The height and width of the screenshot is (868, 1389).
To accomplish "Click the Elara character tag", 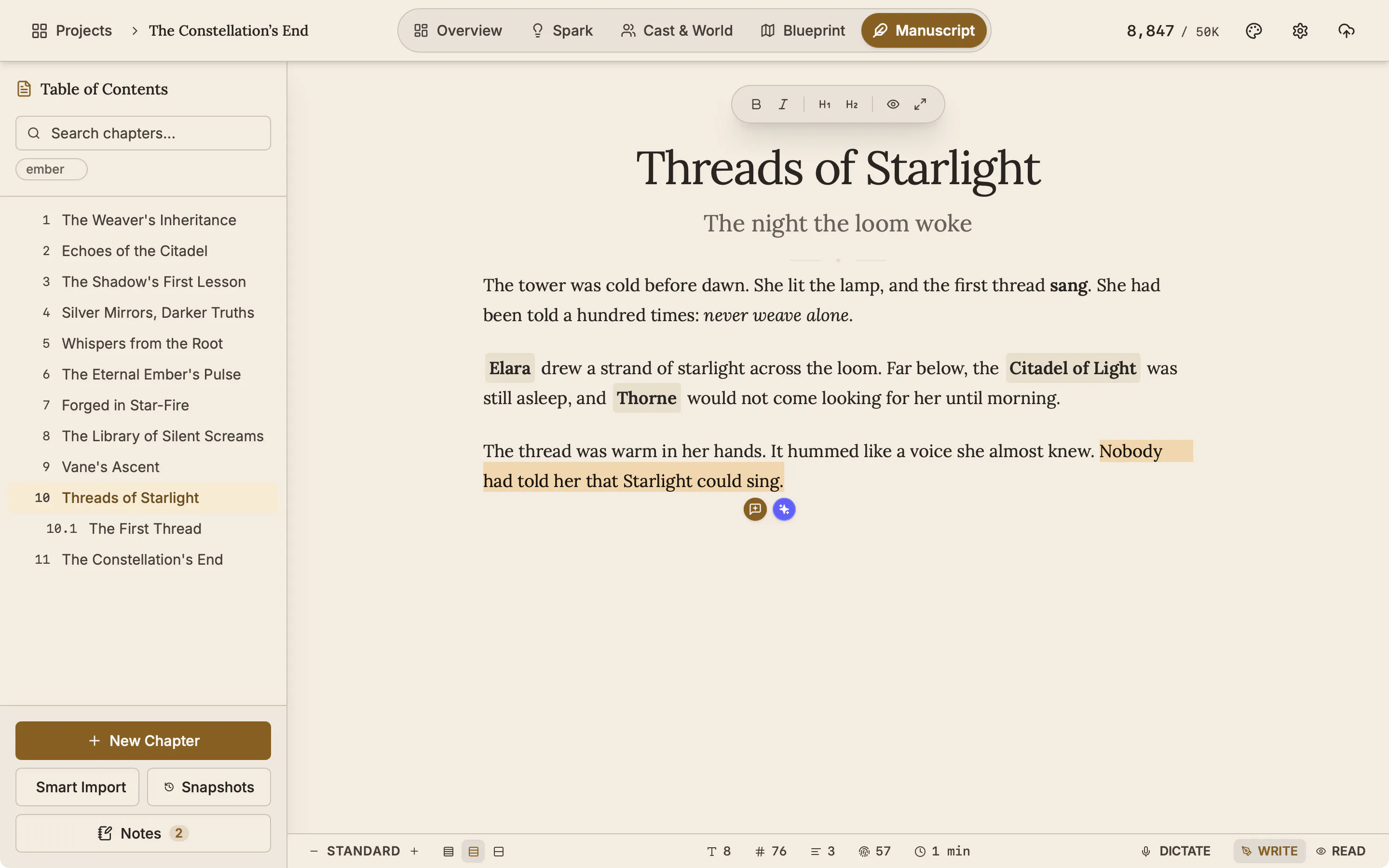I will pyautogui.click(x=510, y=368).
